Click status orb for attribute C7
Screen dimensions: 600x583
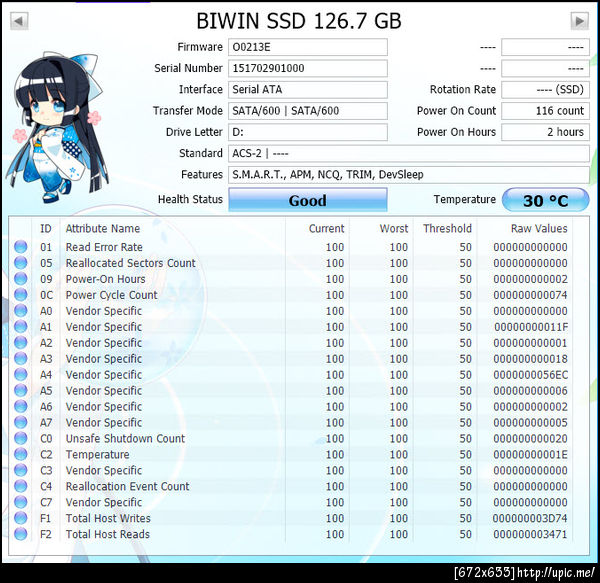click(x=21, y=502)
